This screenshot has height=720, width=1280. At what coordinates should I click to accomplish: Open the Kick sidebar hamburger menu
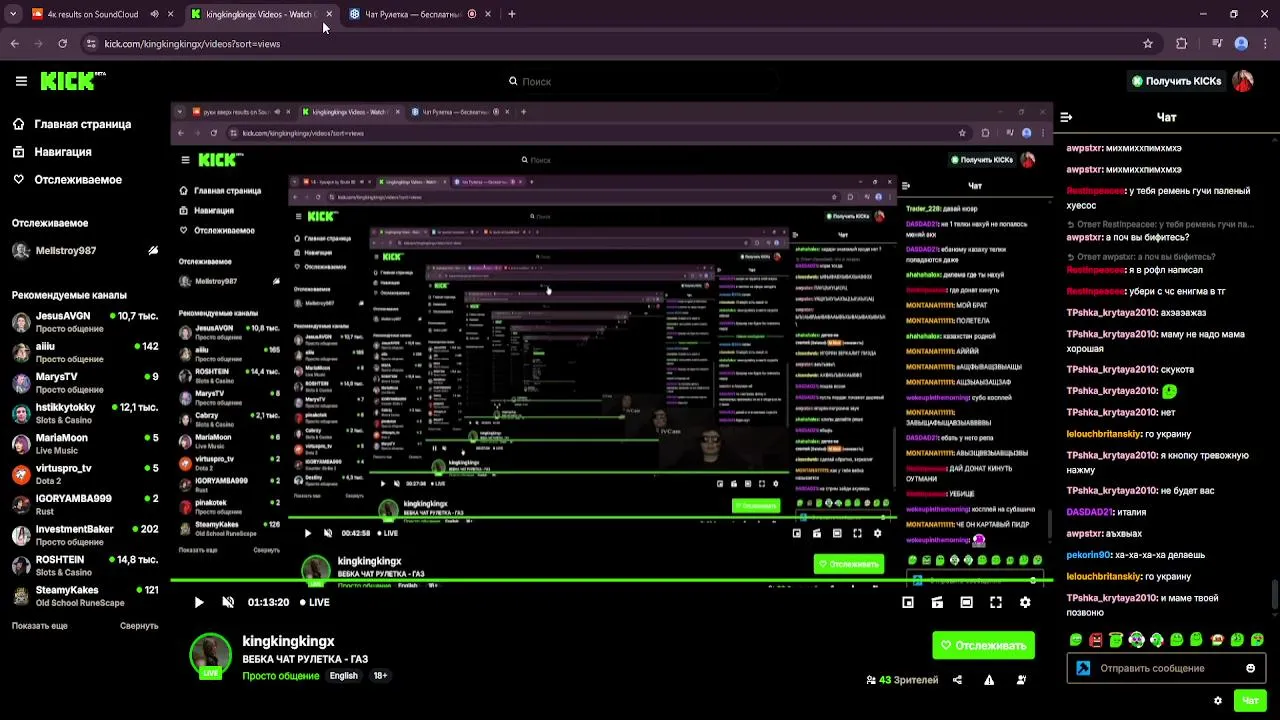coord(21,81)
